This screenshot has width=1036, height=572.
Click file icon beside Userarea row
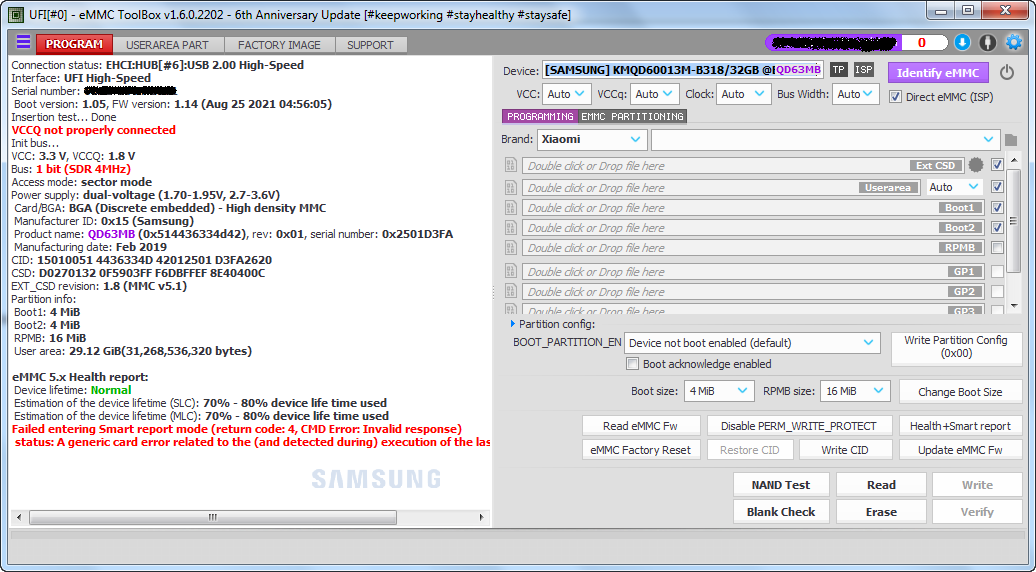pyautogui.click(x=511, y=188)
